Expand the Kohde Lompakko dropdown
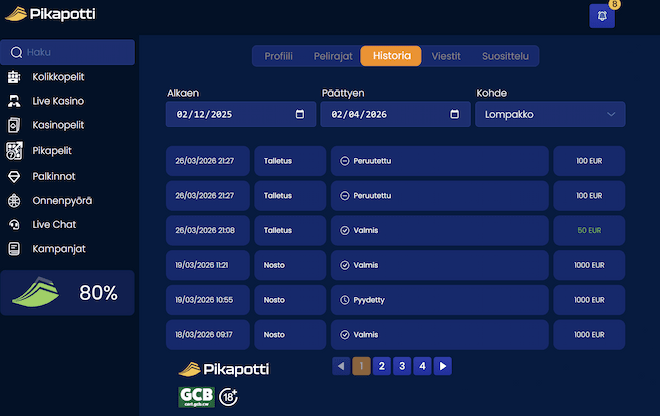This screenshot has height=416, width=660. click(x=550, y=114)
